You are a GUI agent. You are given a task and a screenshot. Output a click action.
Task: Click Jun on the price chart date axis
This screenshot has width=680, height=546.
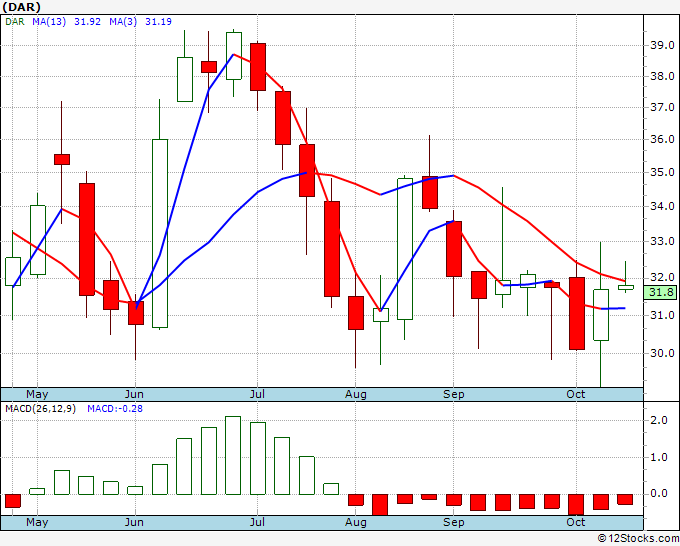134,394
